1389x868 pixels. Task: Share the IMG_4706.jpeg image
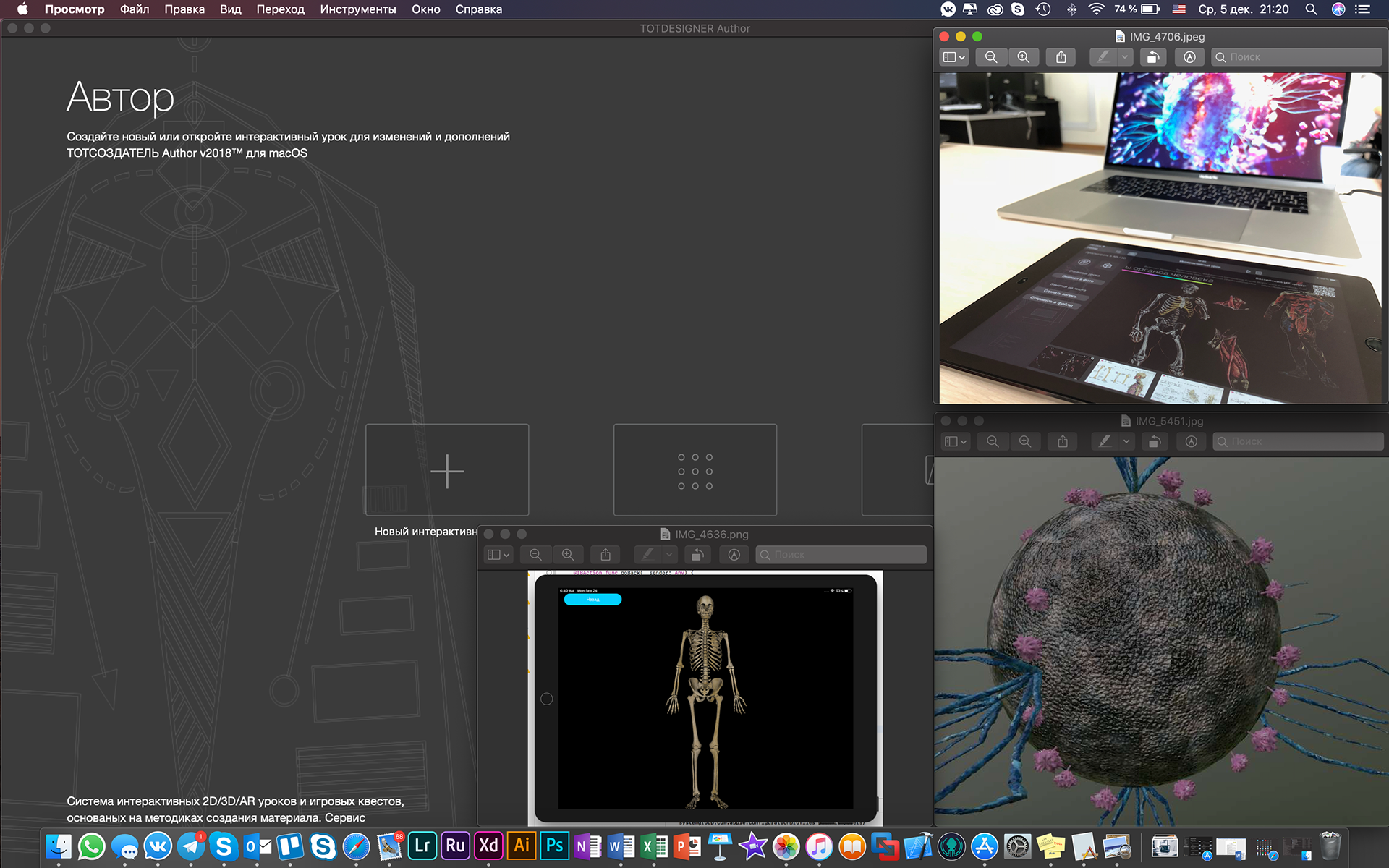point(1061,57)
